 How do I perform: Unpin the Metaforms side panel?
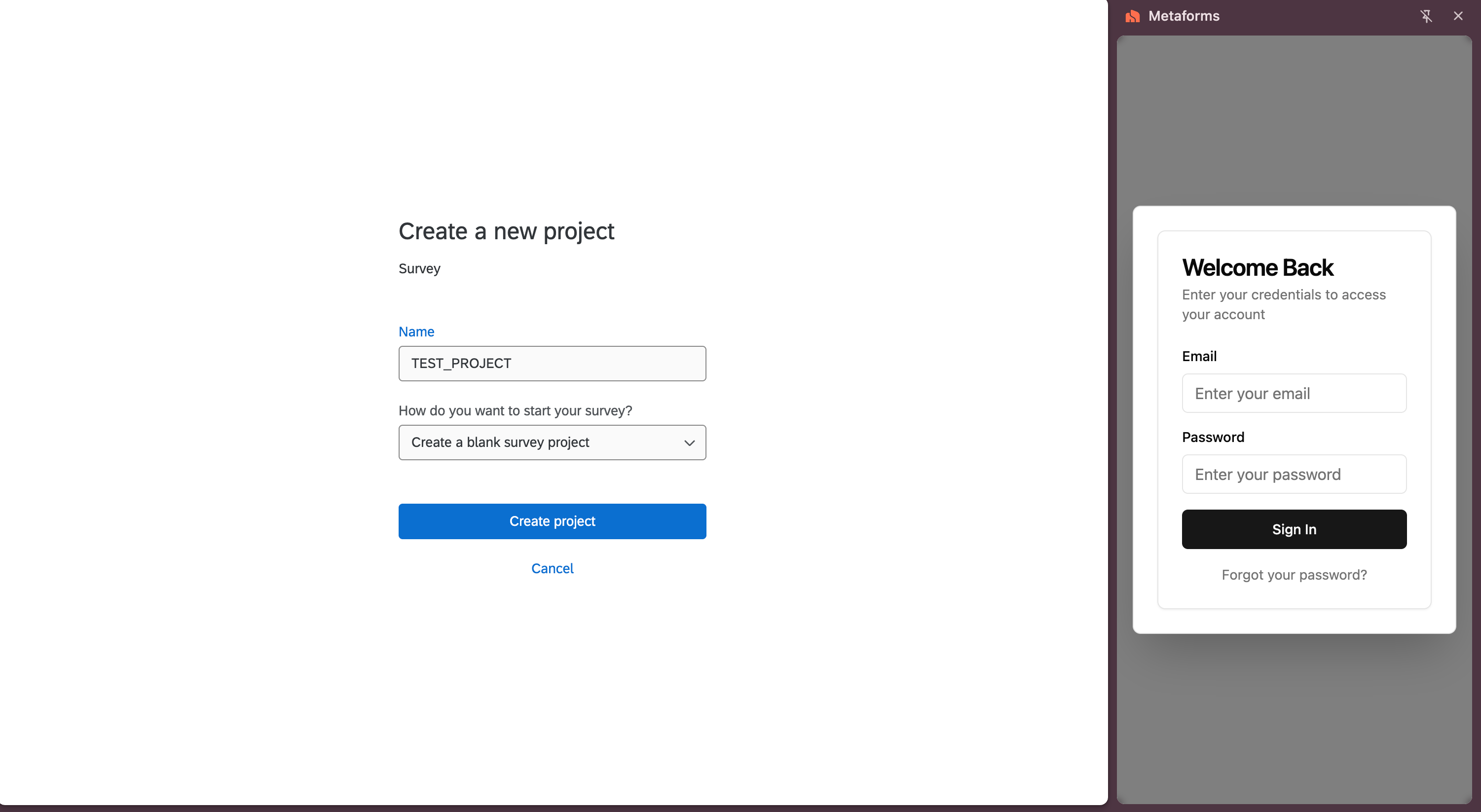coord(1426,16)
